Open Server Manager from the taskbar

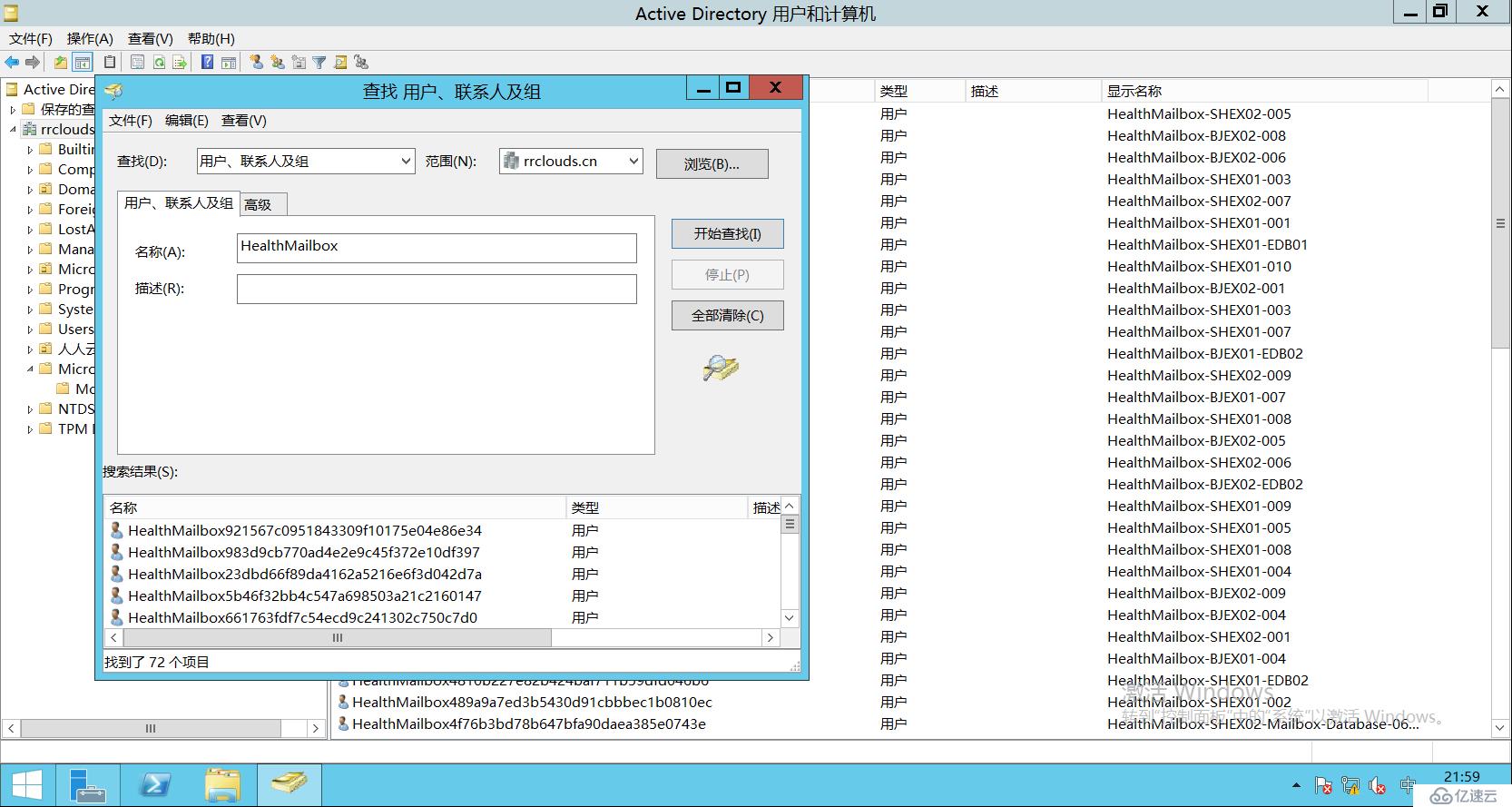point(87,785)
